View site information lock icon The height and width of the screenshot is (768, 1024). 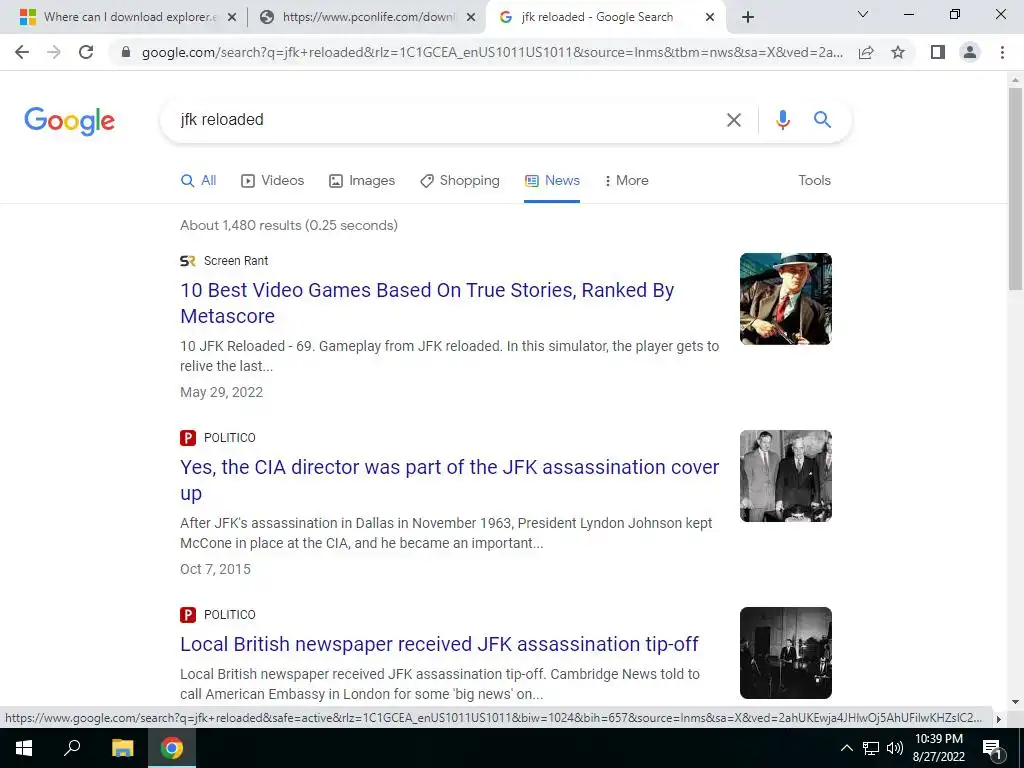tap(126, 52)
